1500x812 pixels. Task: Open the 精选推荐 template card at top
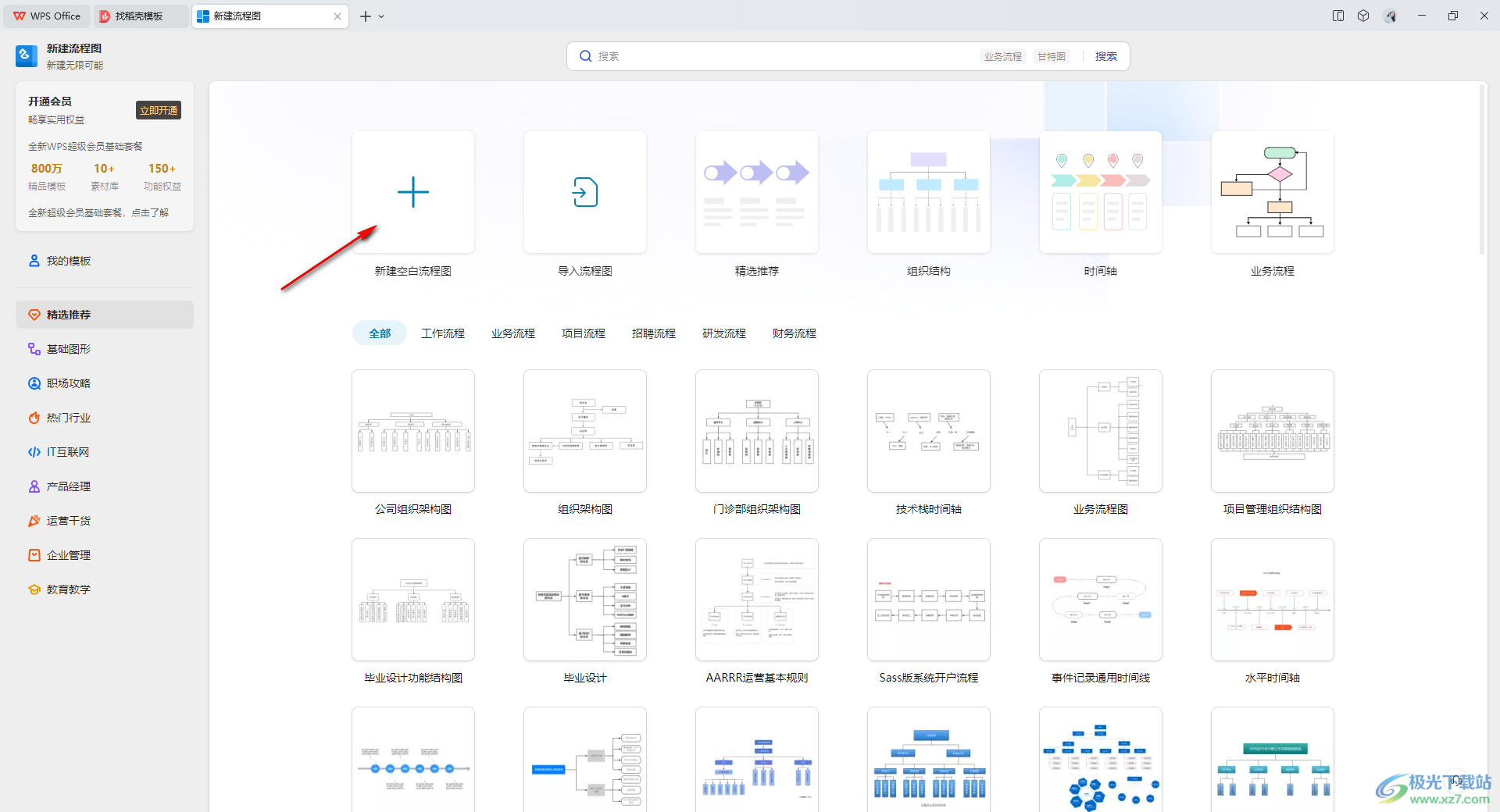tap(757, 192)
